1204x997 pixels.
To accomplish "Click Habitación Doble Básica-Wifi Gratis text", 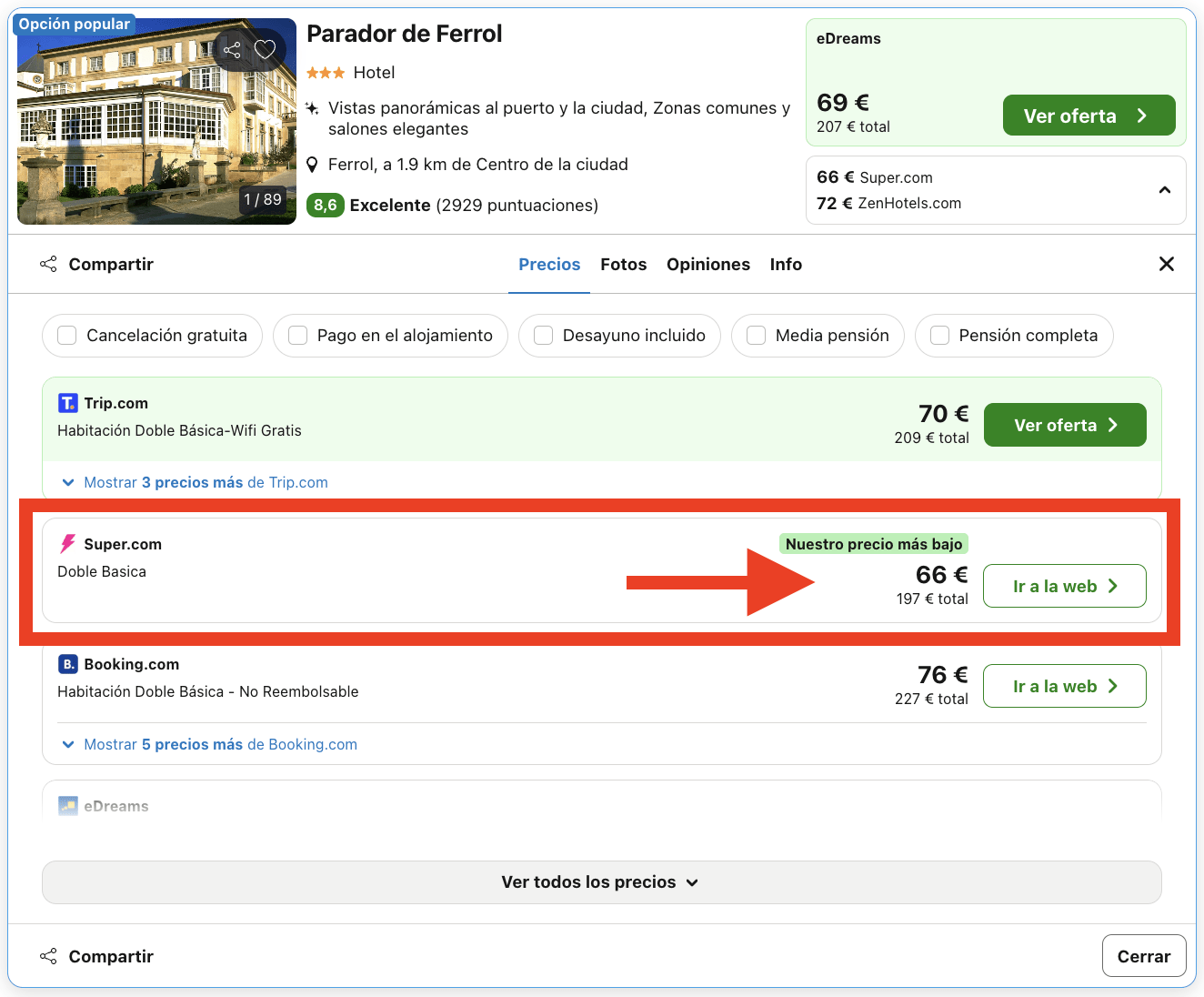I will coord(179,430).
